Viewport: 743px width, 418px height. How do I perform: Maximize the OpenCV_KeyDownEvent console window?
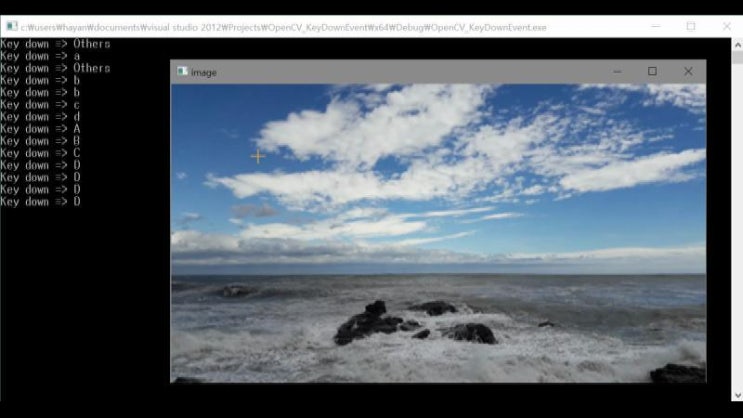(690, 27)
